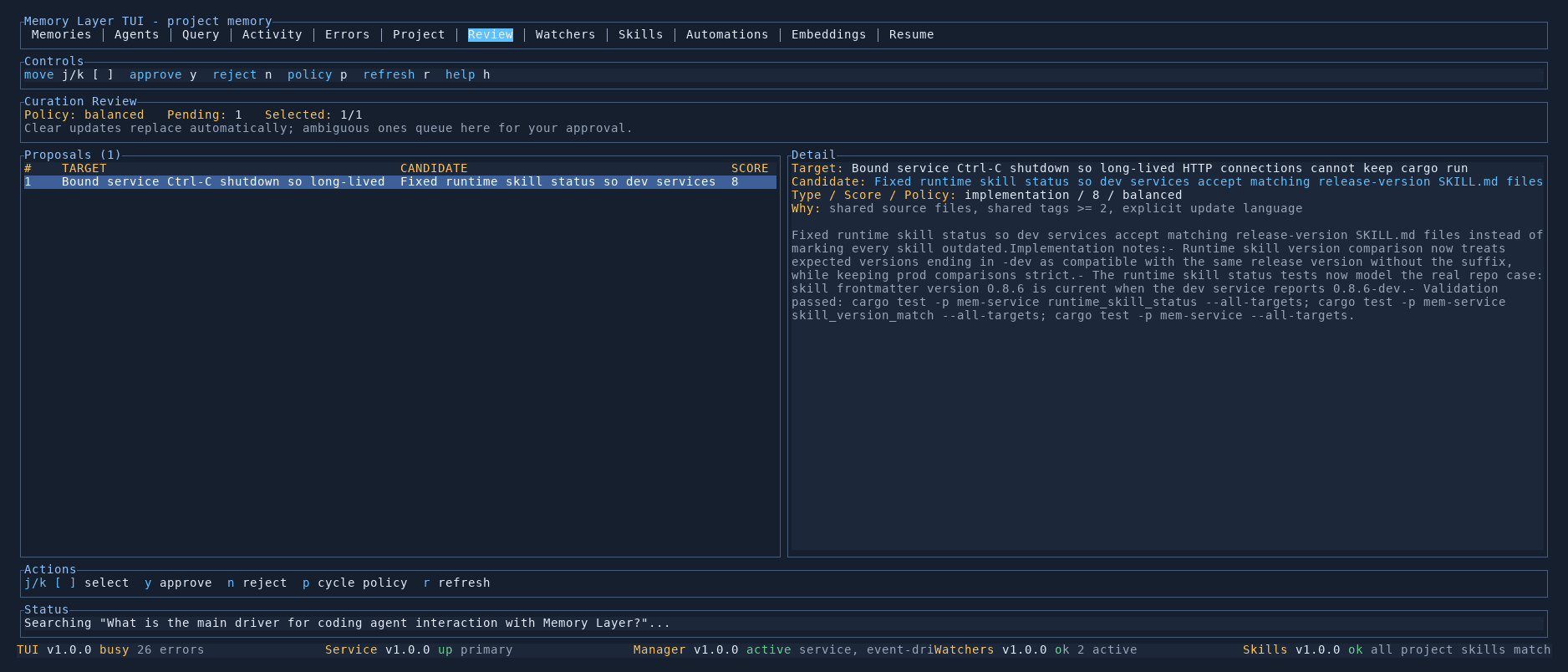Click the Detail panel title
1568x672 pixels.
click(813, 155)
